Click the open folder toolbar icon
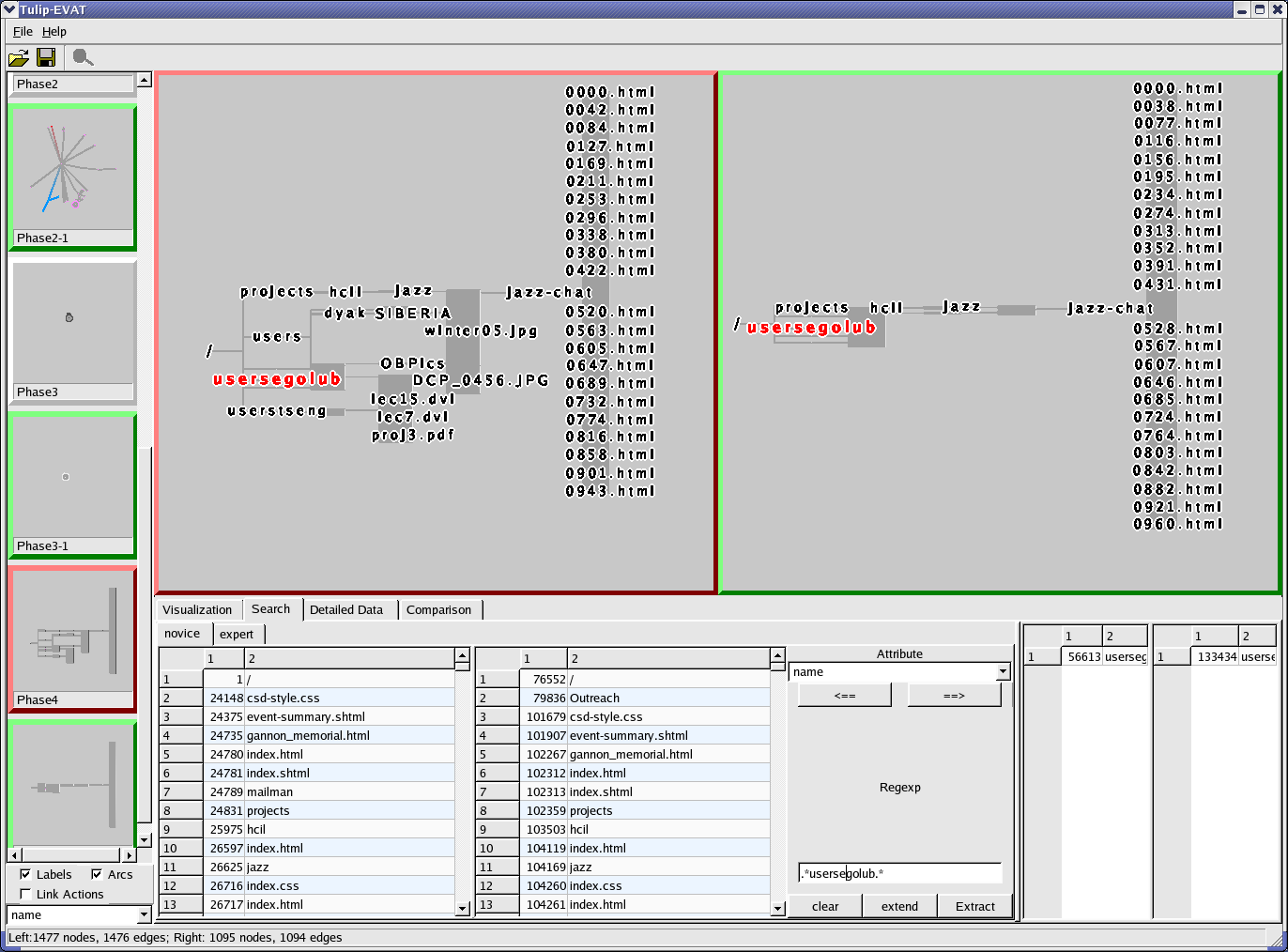 19,58
